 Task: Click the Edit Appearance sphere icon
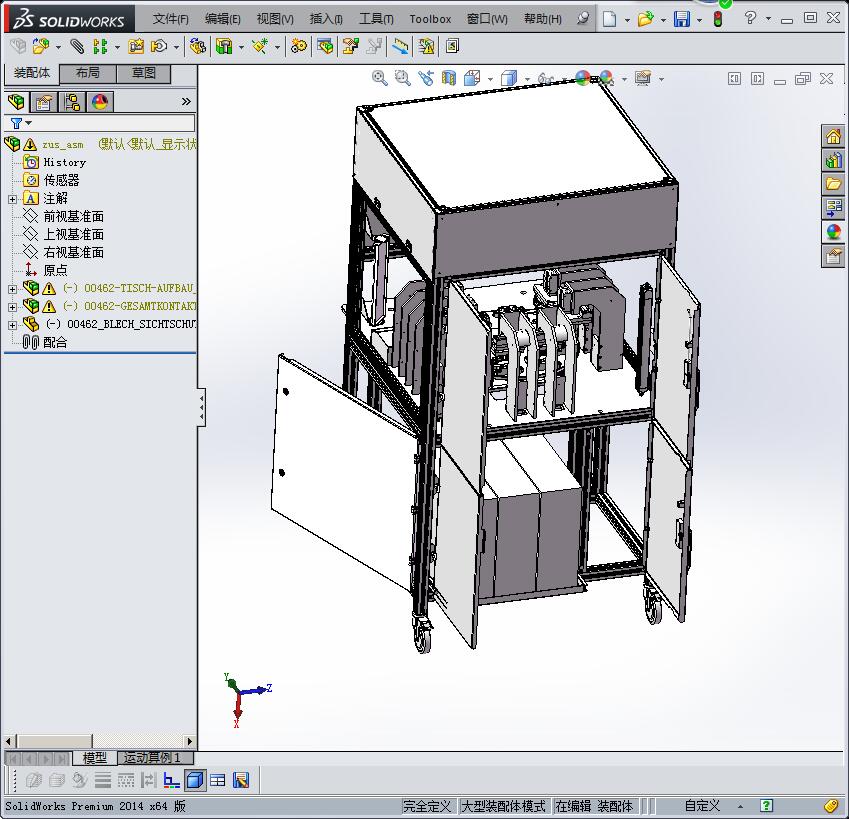(583, 78)
